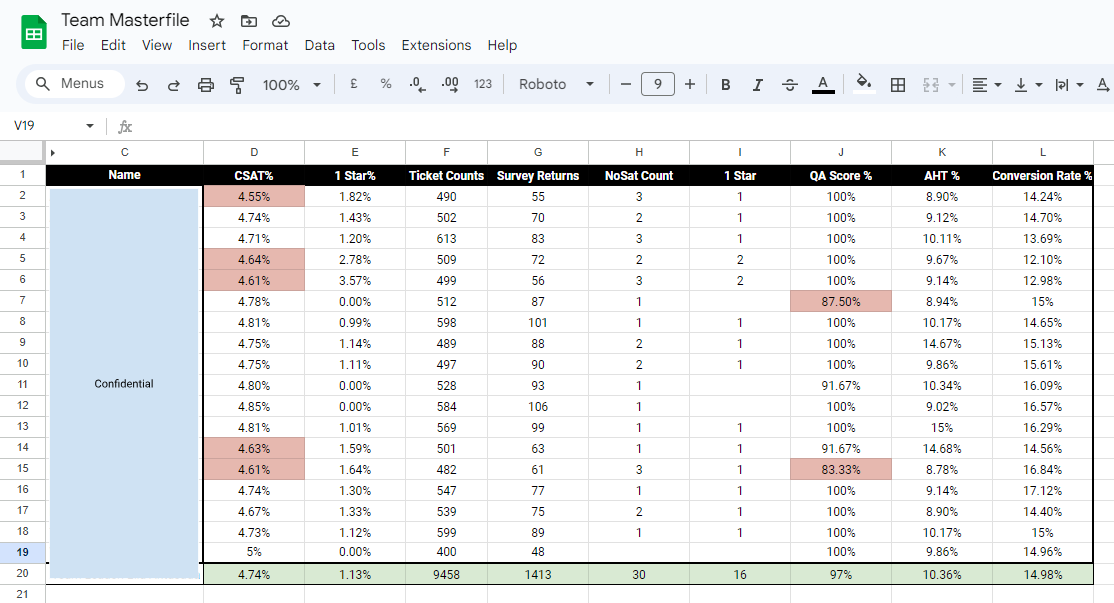Format as percent icon
Image resolution: width=1114 pixels, height=603 pixels.
click(x=386, y=84)
